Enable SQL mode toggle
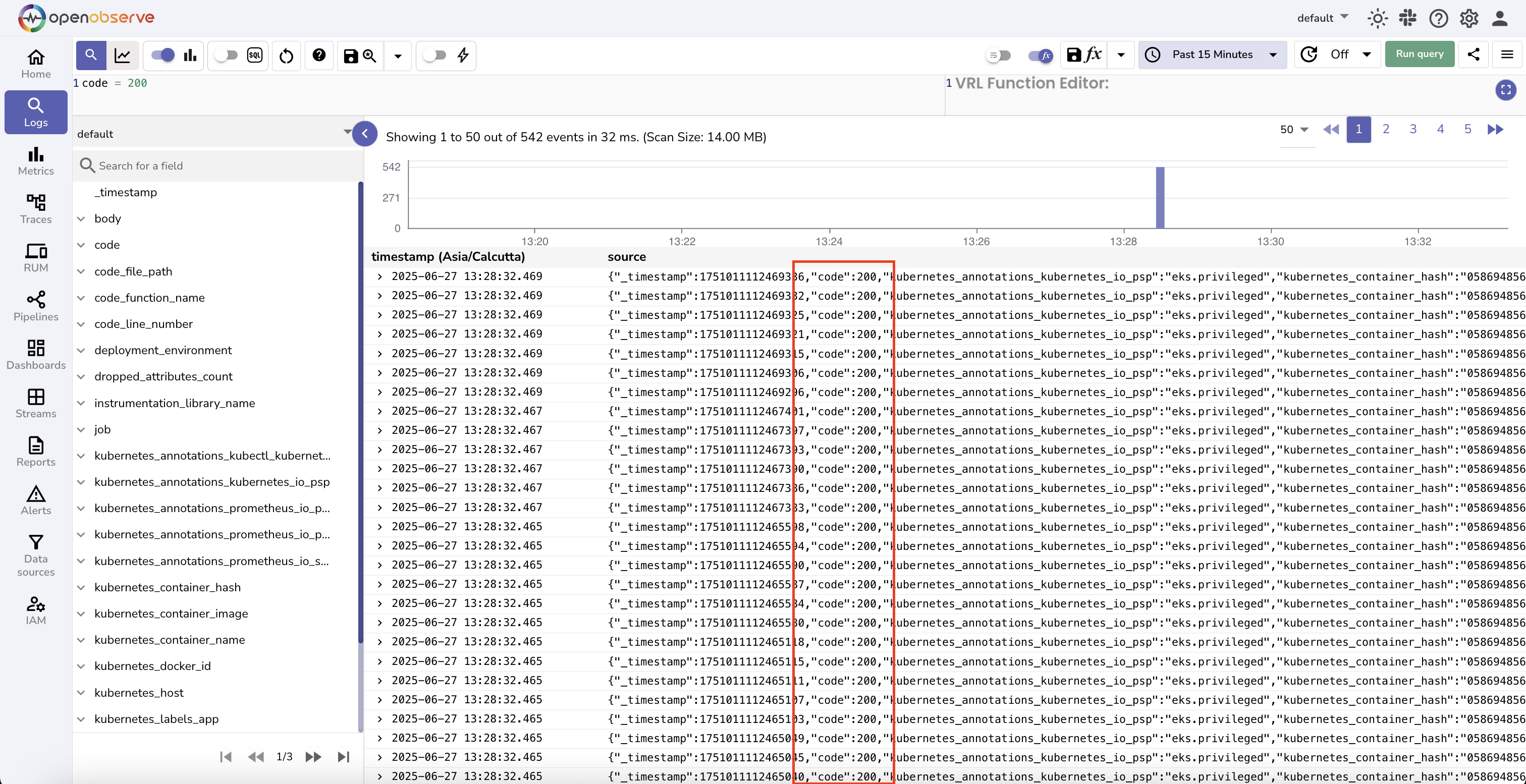Viewport: 1526px width, 784px height. (226, 55)
